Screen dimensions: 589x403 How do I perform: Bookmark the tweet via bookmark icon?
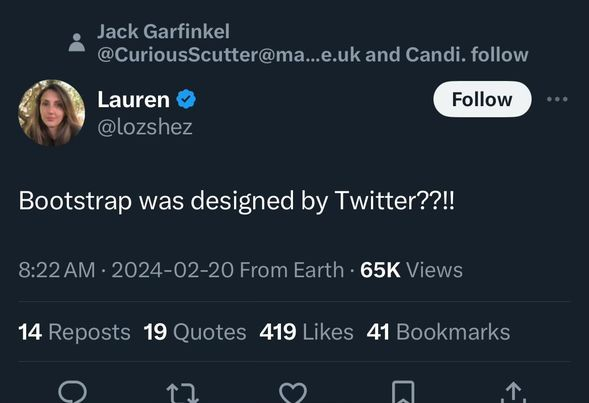click(403, 392)
